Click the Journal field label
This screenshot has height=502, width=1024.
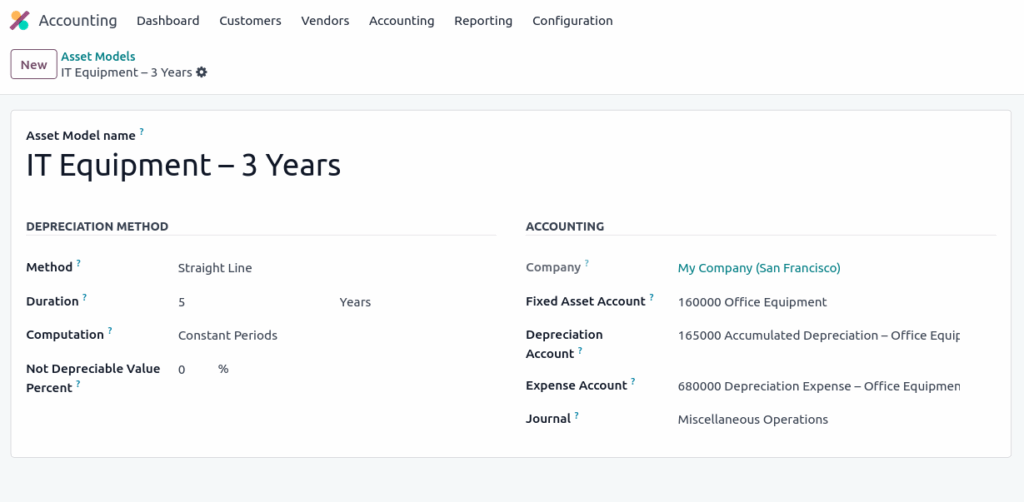[548, 419]
